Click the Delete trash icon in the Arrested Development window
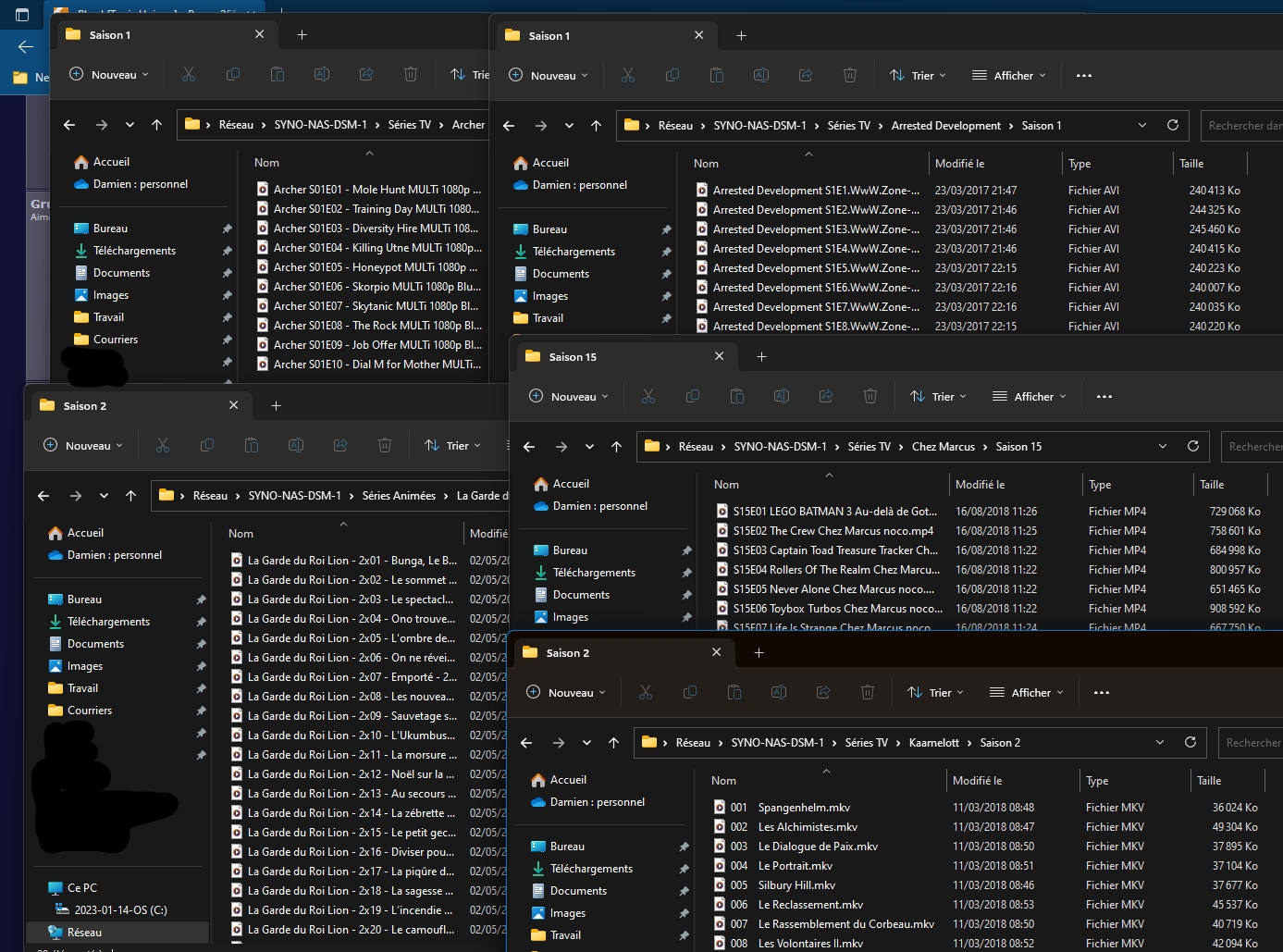The width and height of the screenshot is (1283, 952). click(x=850, y=76)
